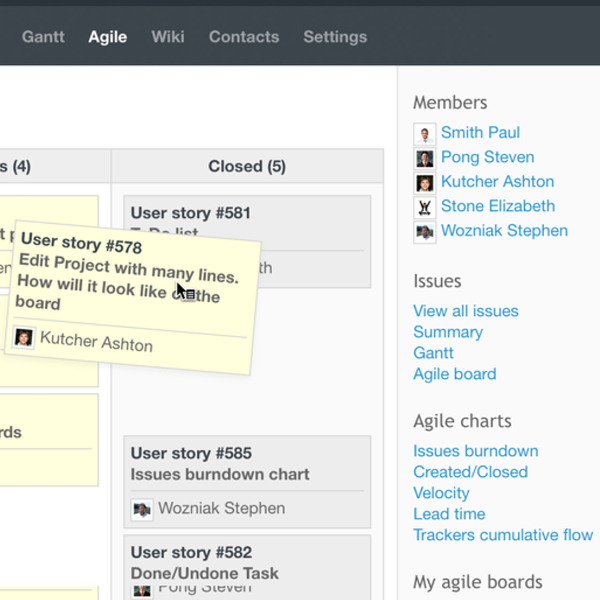The image size is (600, 600).
Task: Select the Agile tab
Action: [107, 37]
